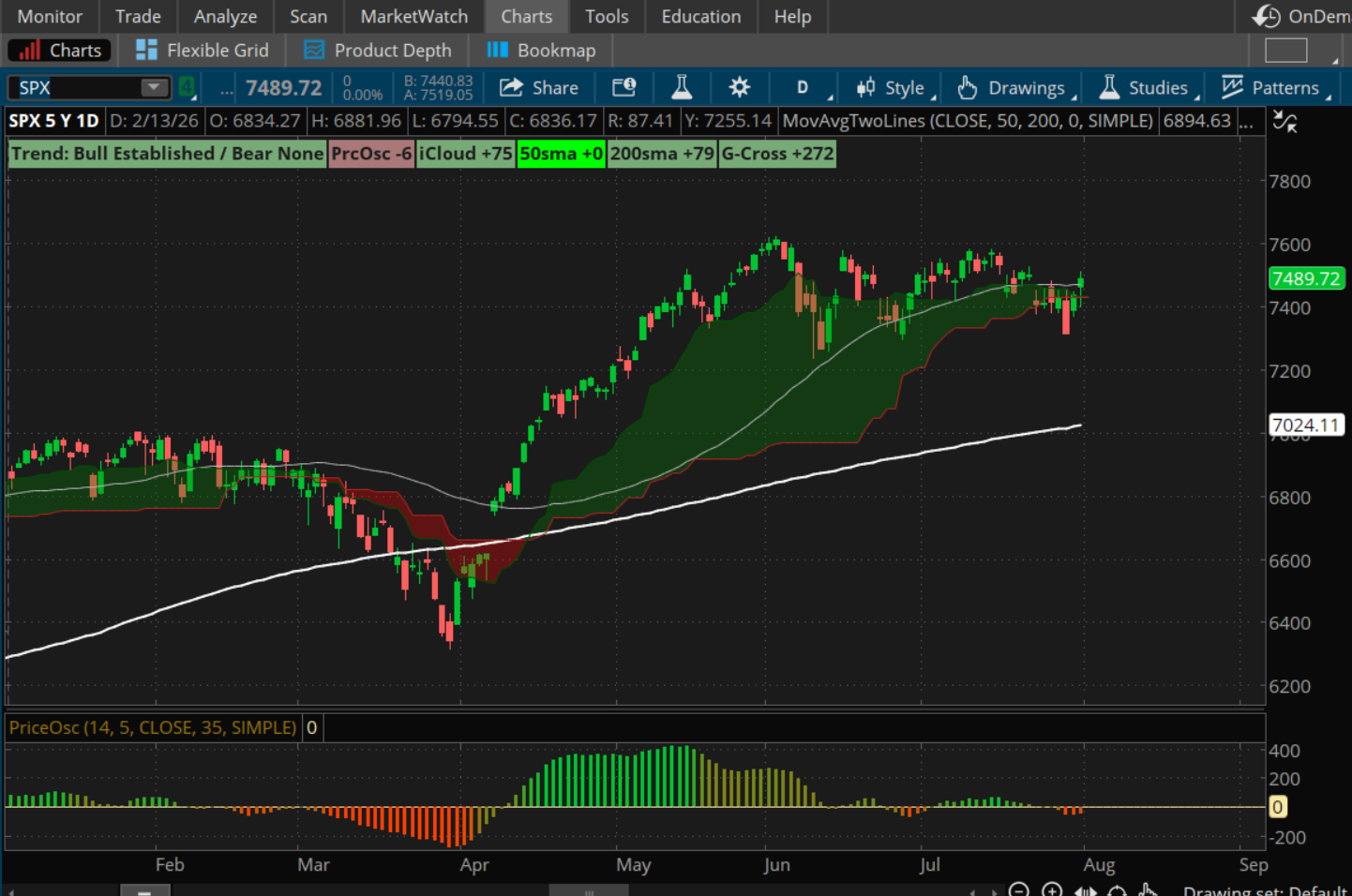Image resolution: width=1352 pixels, height=896 pixels.
Task: Click the G-Cross +272 label
Action: coord(777,154)
